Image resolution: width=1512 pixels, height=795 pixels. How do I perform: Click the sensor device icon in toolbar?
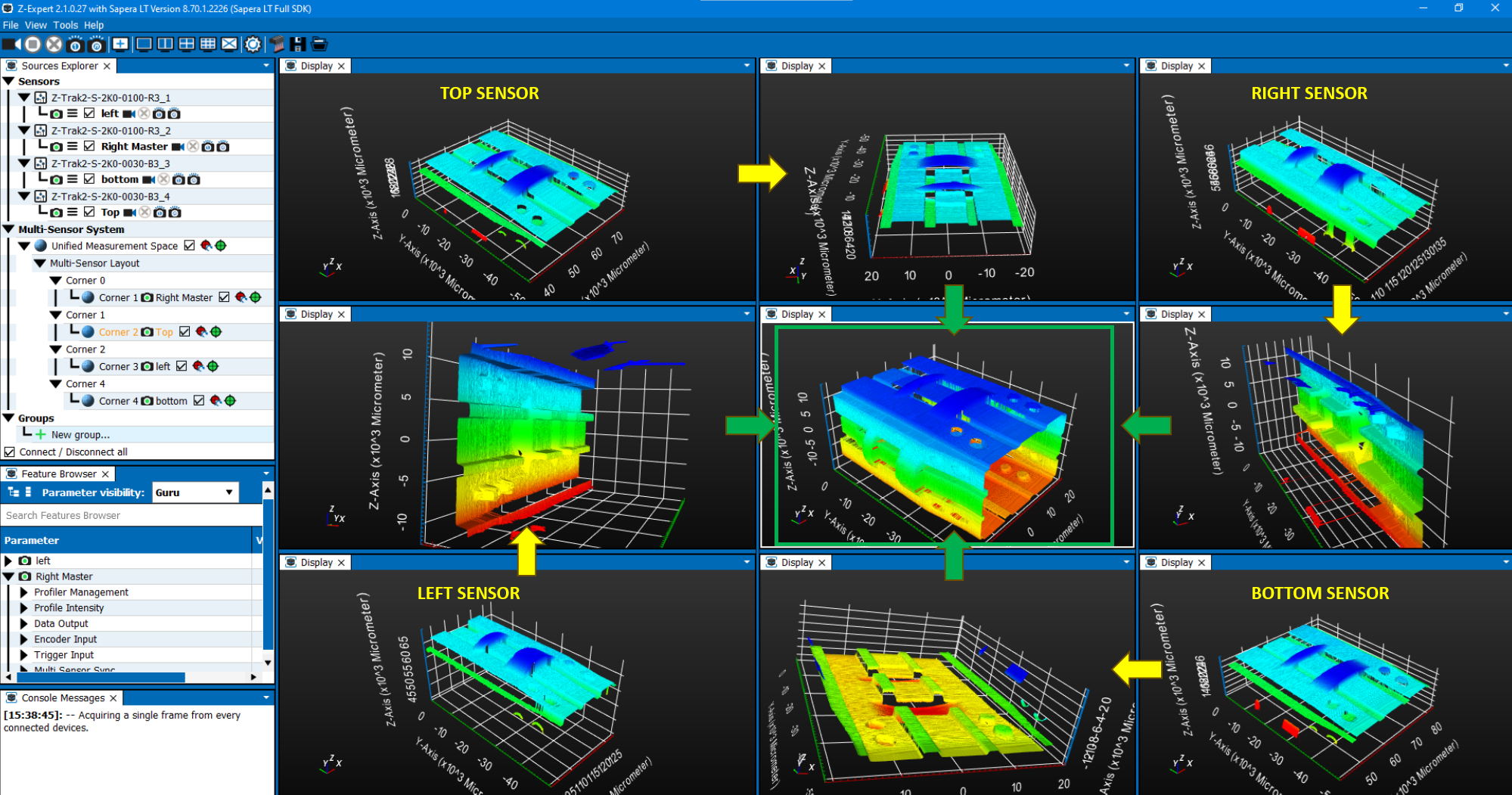click(x=277, y=45)
